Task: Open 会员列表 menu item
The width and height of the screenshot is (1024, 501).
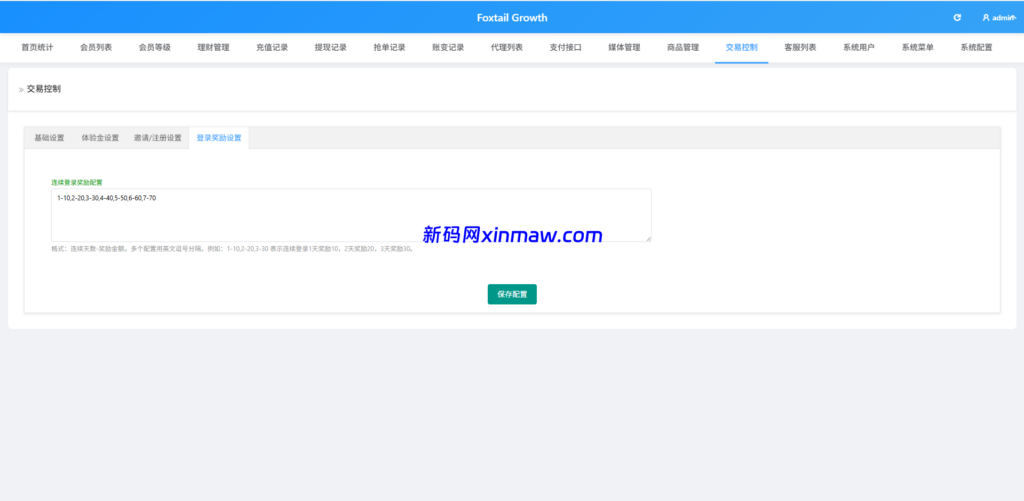Action: [x=95, y=48]
